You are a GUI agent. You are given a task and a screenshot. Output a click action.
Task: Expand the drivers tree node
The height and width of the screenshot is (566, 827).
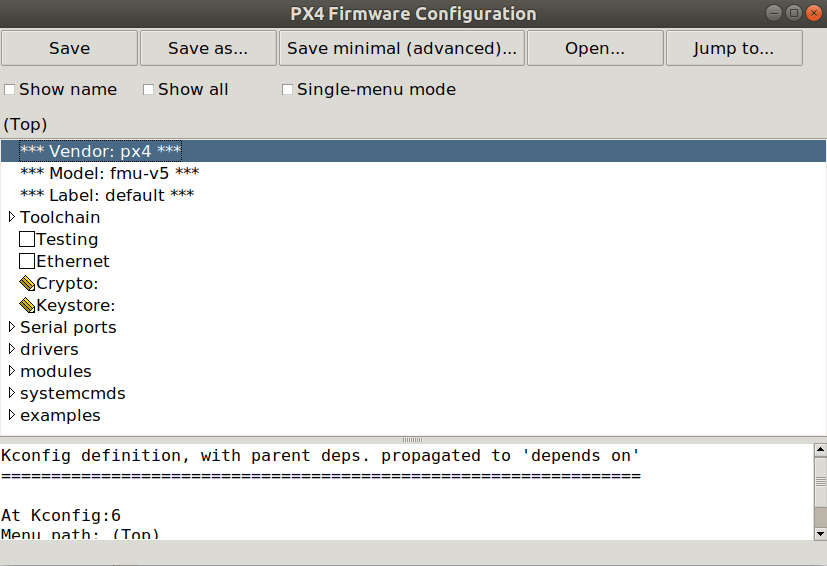[12, 349]
